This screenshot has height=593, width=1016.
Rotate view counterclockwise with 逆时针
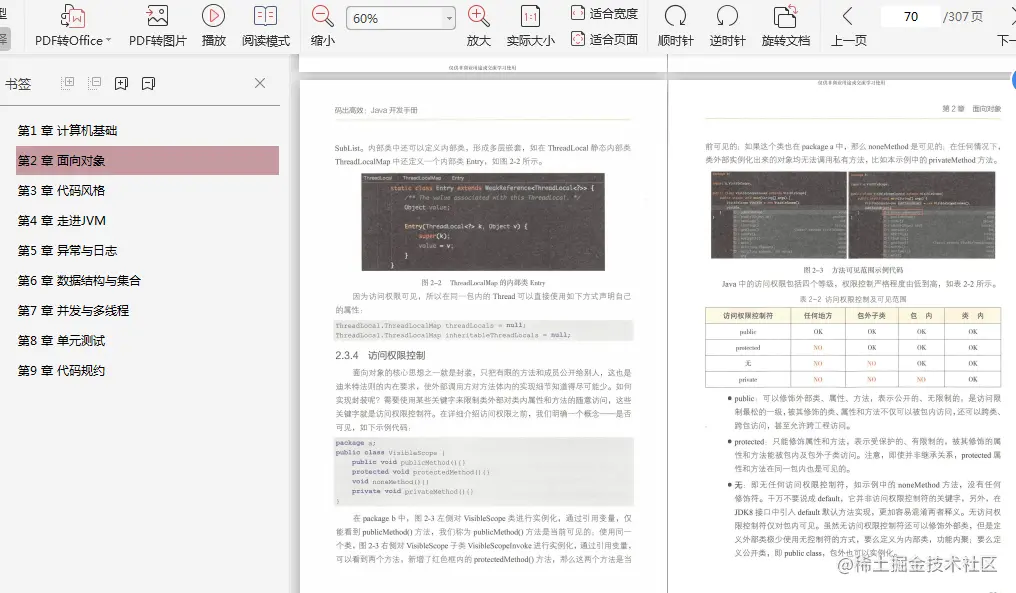tap(727, 26)
